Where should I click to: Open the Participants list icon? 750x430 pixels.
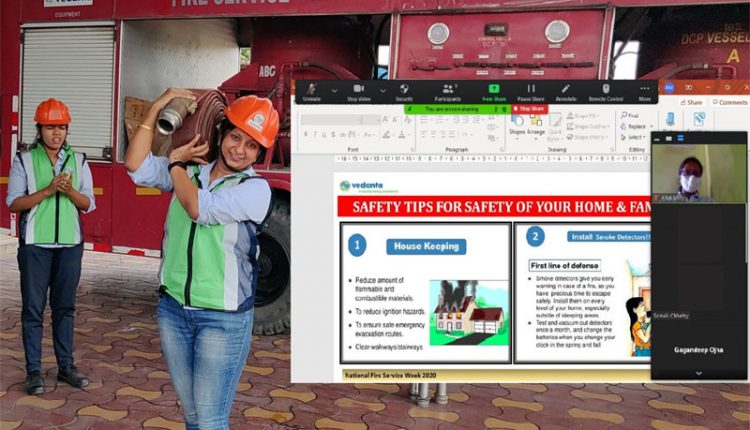[449, 90]
